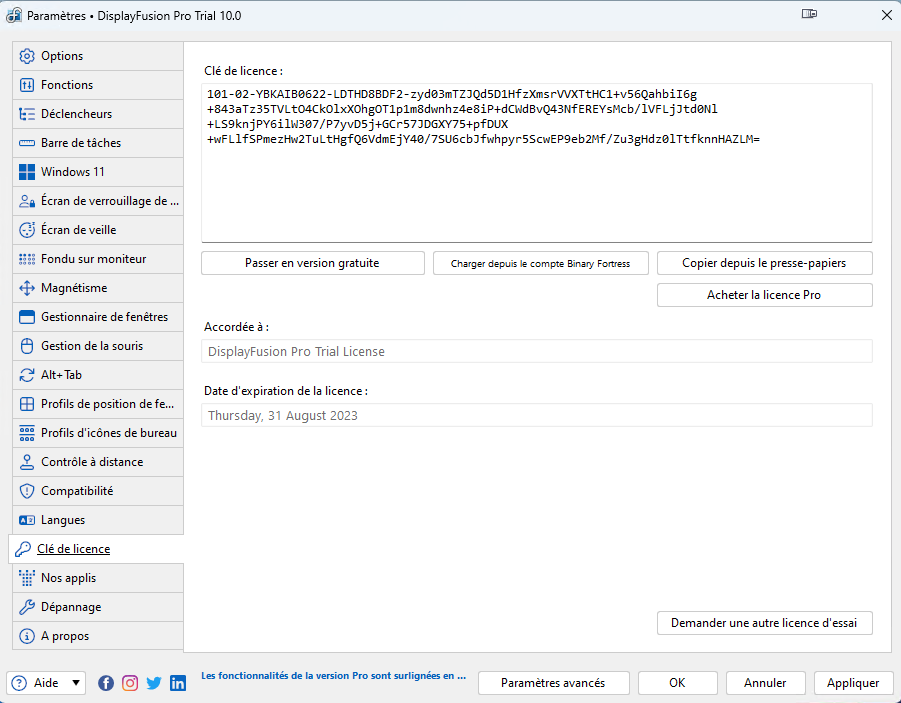Open the Options gear icon
The height and width of the screenshot is (703, 901).
point(27,56)
